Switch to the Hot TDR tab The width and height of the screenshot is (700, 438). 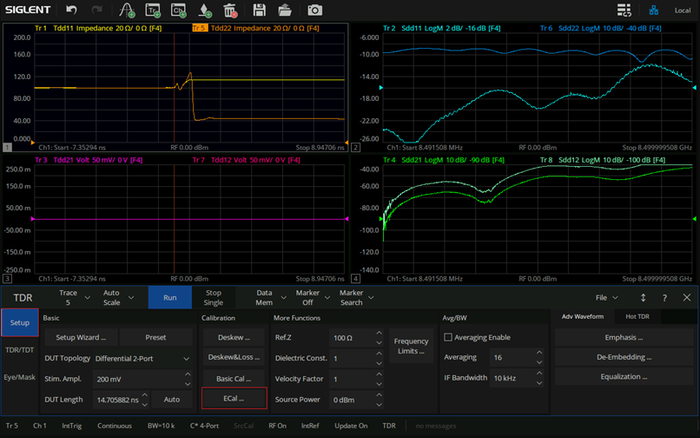coord(637,317)
